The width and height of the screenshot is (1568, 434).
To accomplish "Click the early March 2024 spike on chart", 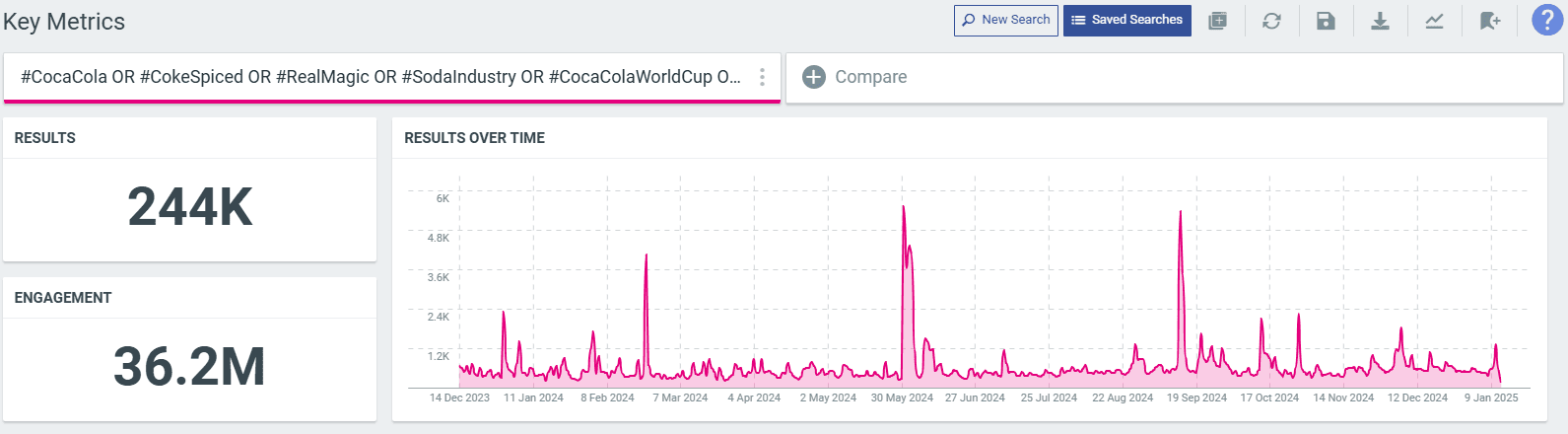I will [x=646, y=255].
